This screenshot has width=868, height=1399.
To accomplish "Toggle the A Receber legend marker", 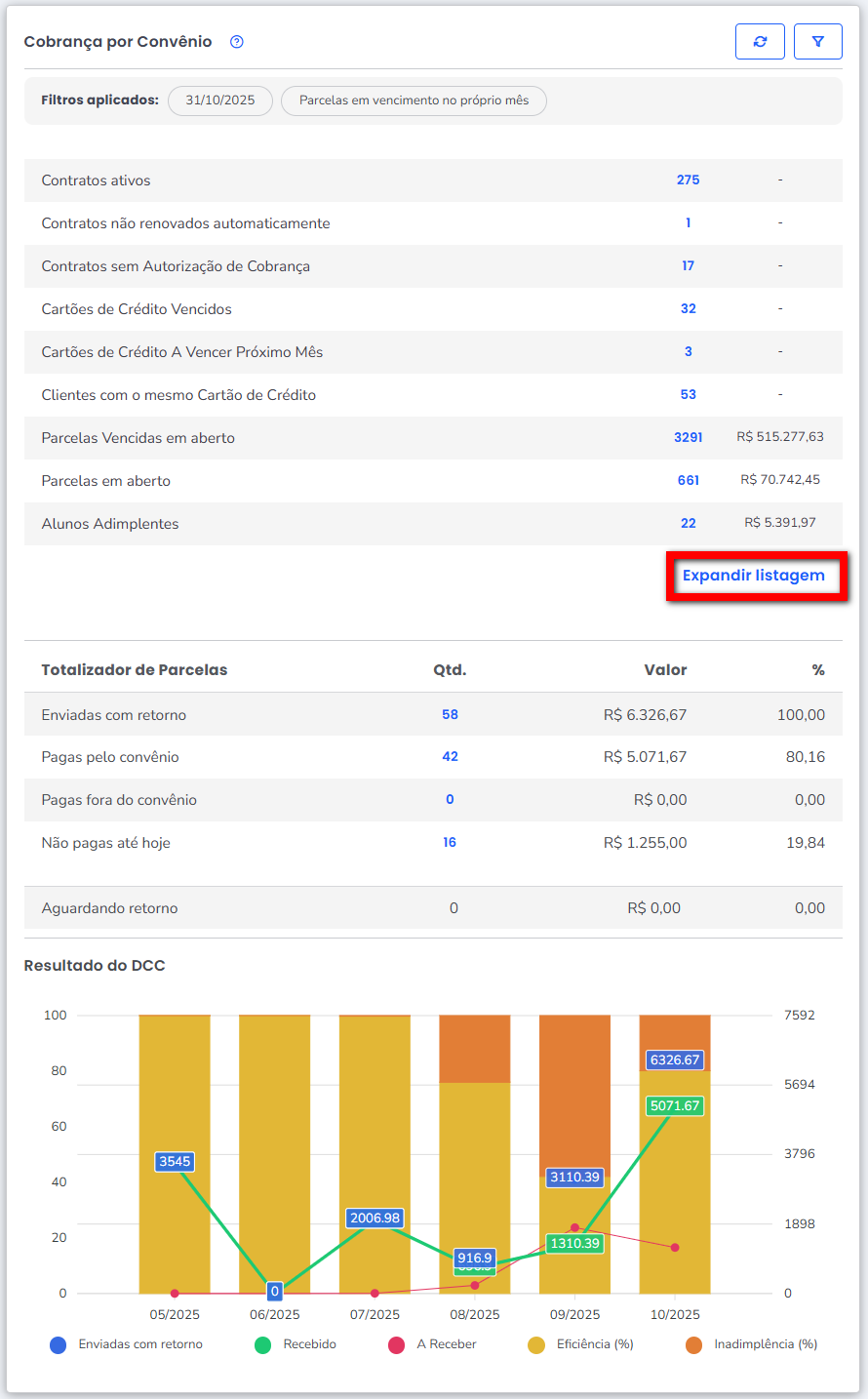I will tap(397, 1345).
